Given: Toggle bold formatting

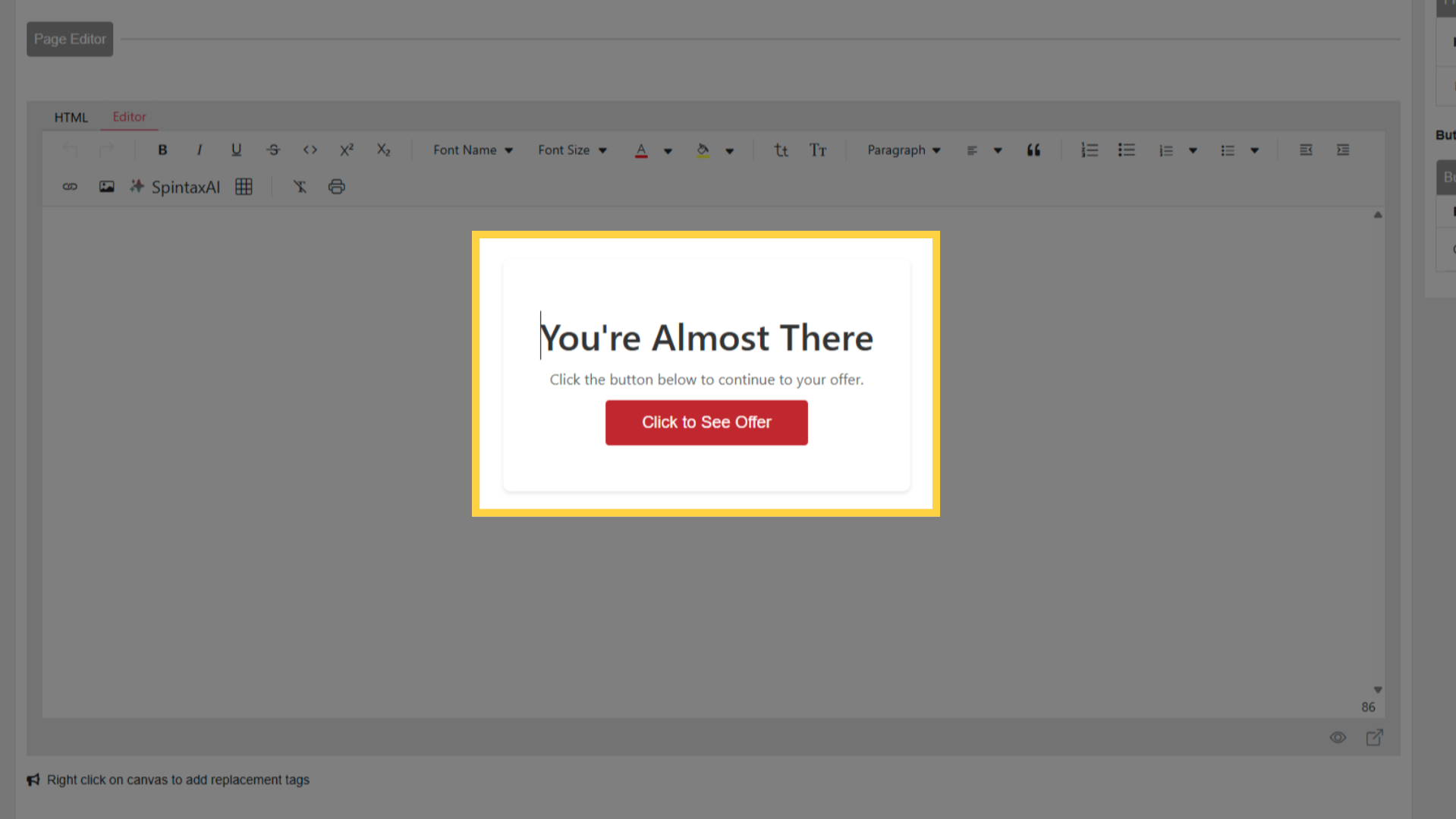Looking at the screenshot, I should [x=162, y=150].
